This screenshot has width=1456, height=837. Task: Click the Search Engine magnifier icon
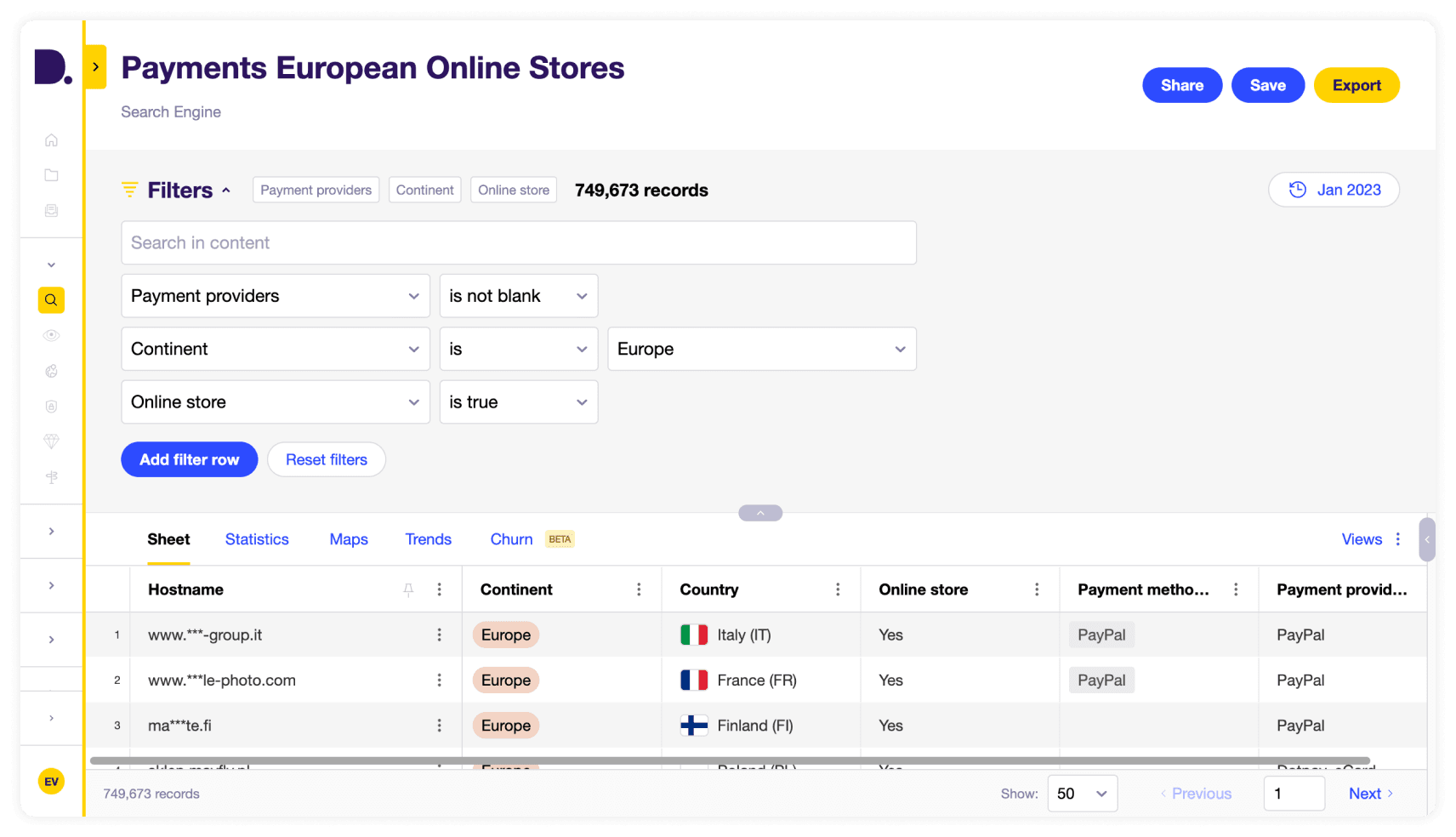pyautogui.click(x=51, y=299)
